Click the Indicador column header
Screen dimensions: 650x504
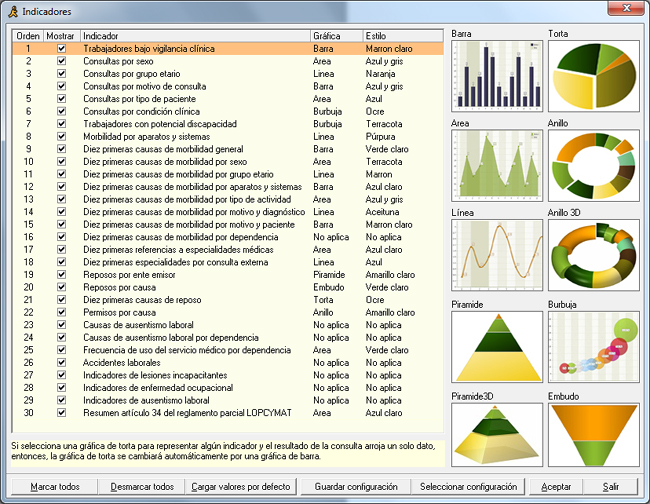194,35
